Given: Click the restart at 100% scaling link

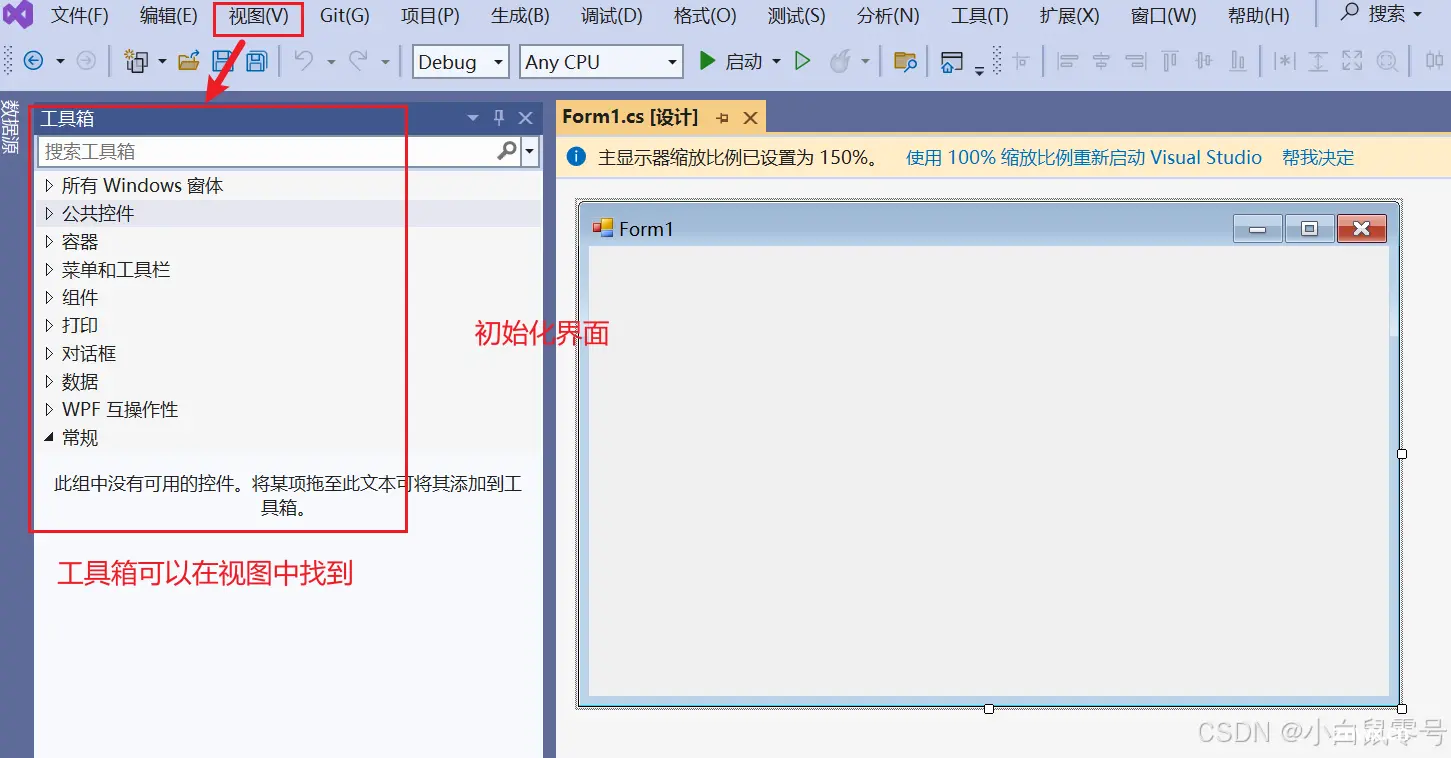Looking at the screenshot, I should tap(1084, 157).
